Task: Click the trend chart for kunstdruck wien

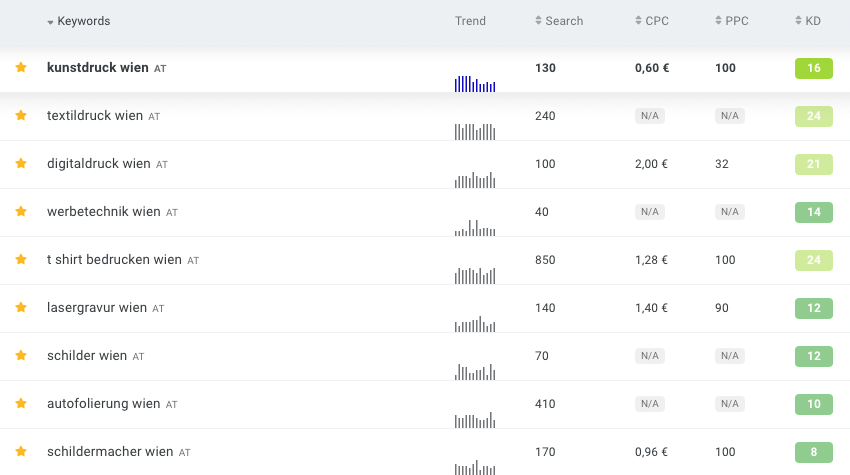Action: coord(475,83)
